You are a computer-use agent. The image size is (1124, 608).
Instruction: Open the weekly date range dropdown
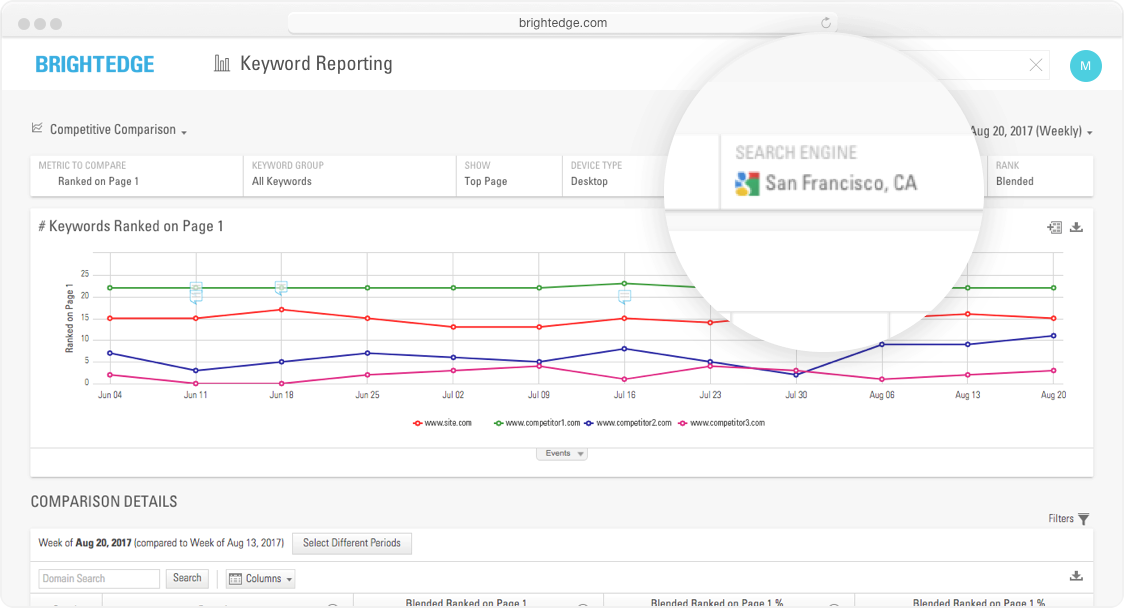1031,132
